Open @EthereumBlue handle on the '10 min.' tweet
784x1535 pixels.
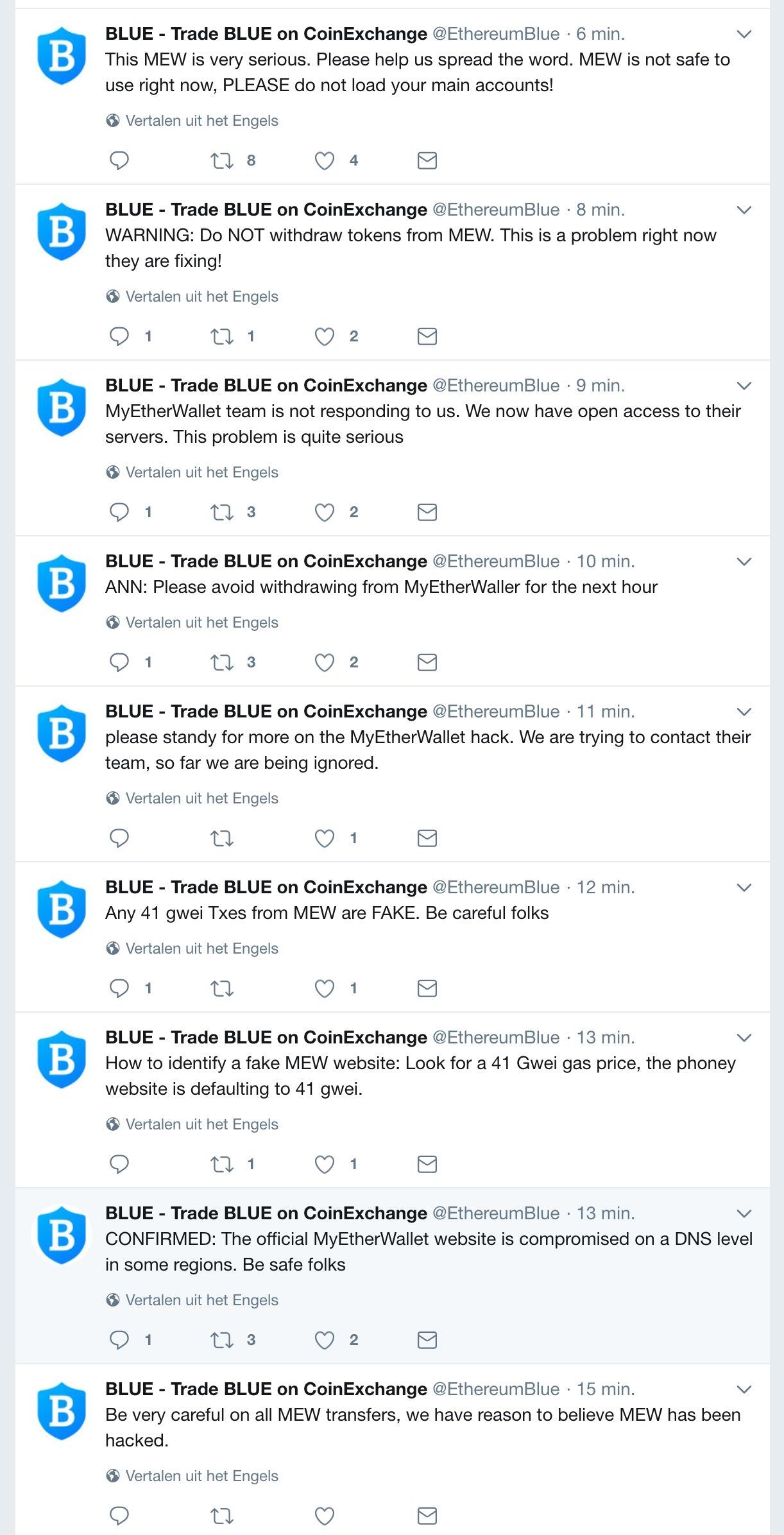(496, 562)
